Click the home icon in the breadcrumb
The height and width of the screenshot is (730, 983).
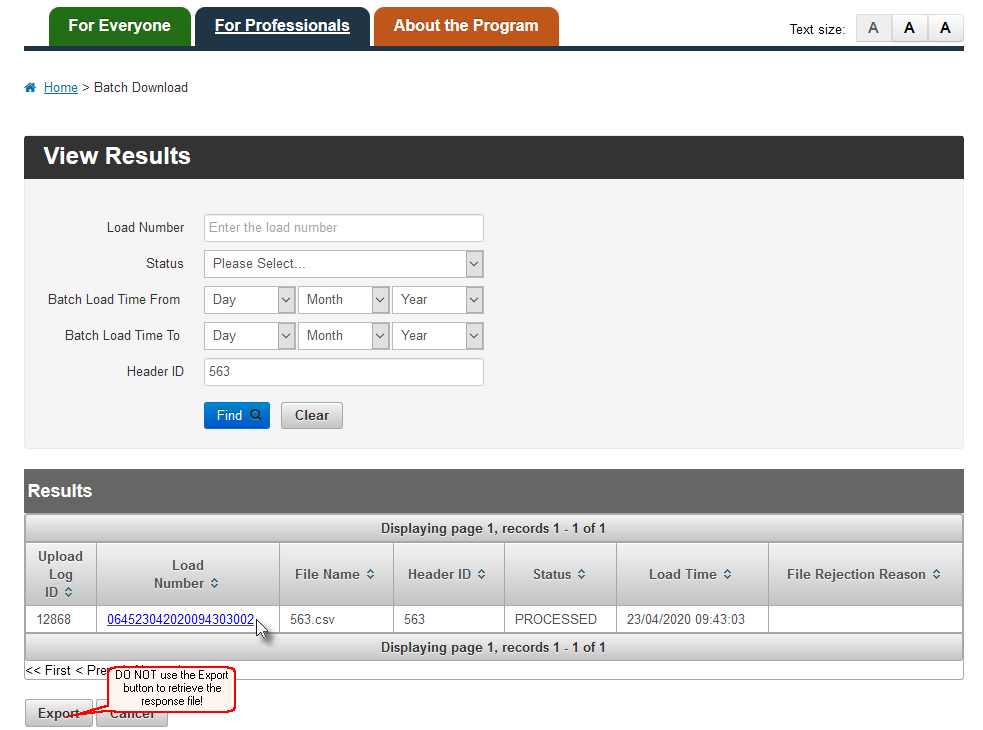pos(30,87)
